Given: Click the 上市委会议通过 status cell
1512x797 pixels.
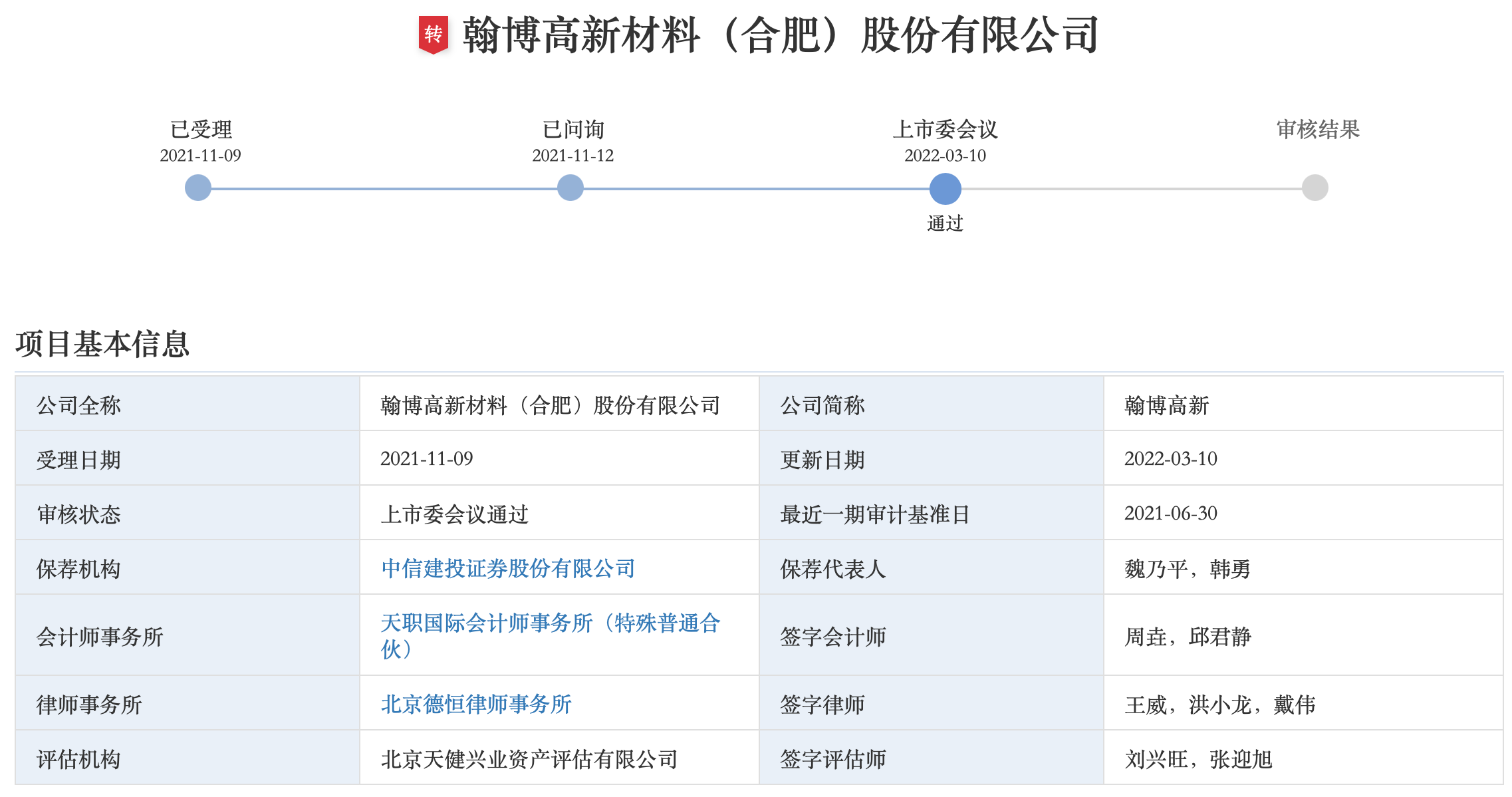Looking at the screenshot, I should click(x=559, y=513).
